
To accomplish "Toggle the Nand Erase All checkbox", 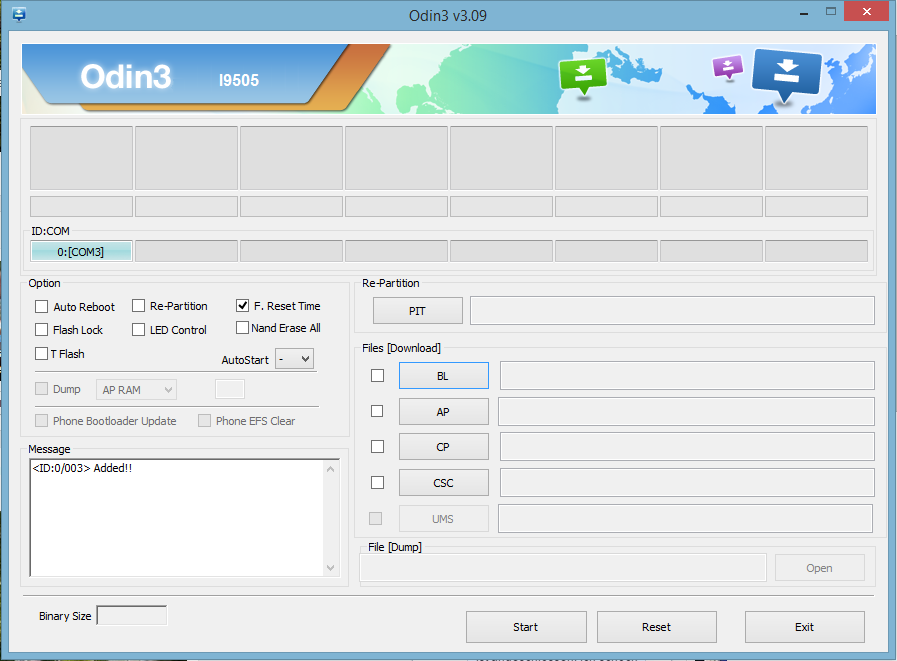I will pyautogui.click(x=243, y=328).
